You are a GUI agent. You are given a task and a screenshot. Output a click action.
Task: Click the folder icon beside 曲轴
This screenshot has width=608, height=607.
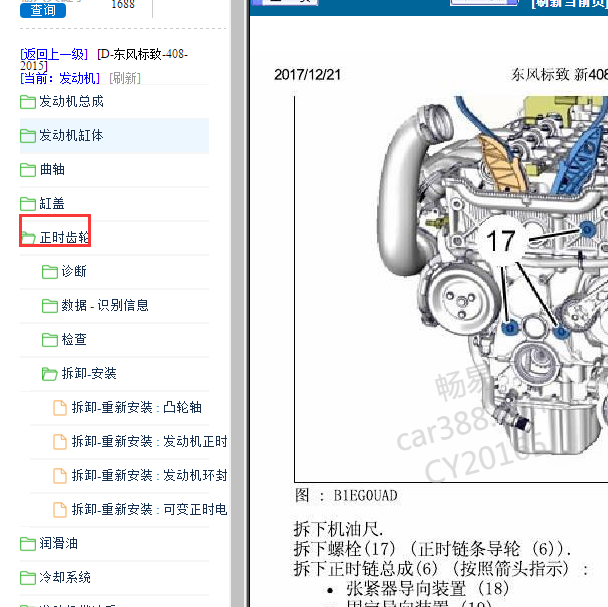[x=28, y=170]
